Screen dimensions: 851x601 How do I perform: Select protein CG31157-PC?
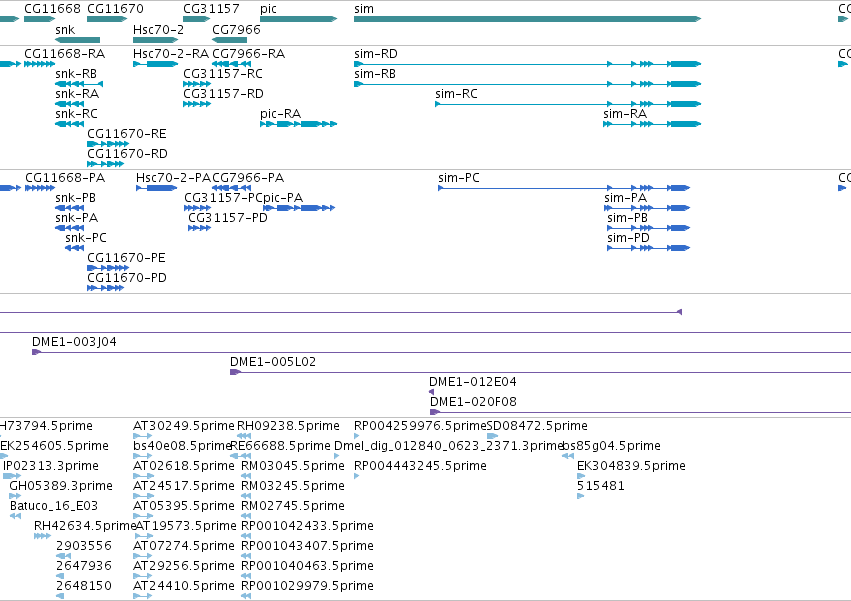(198, 208)
